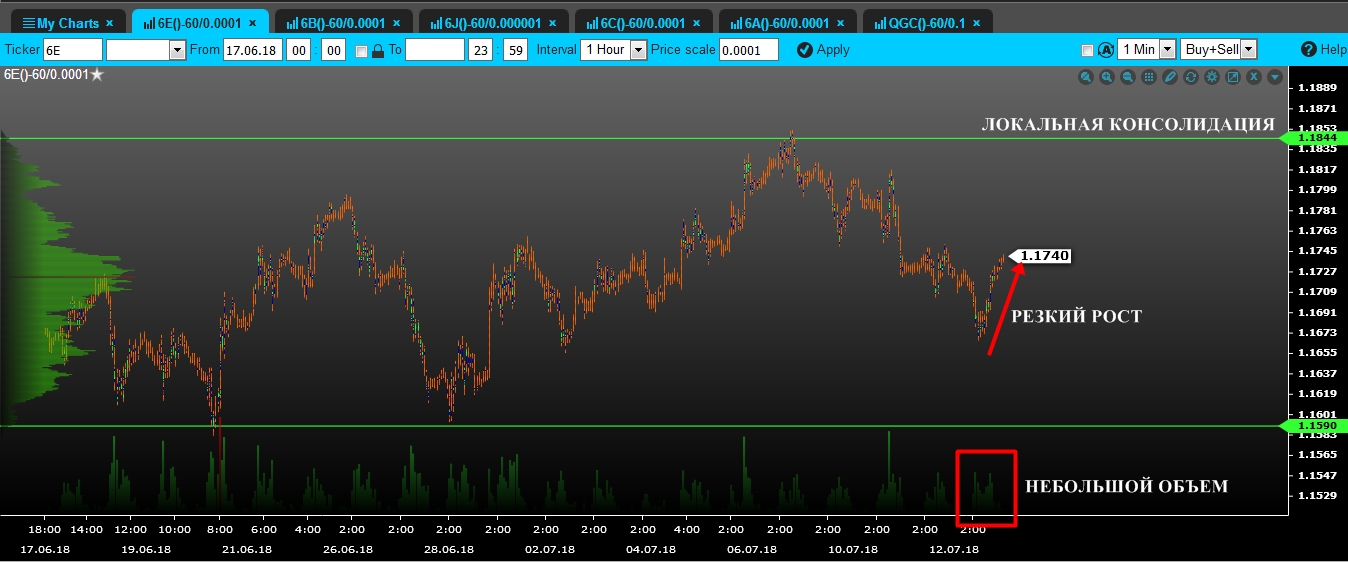Click the Price scale field 0.0001

coord(748,49)
